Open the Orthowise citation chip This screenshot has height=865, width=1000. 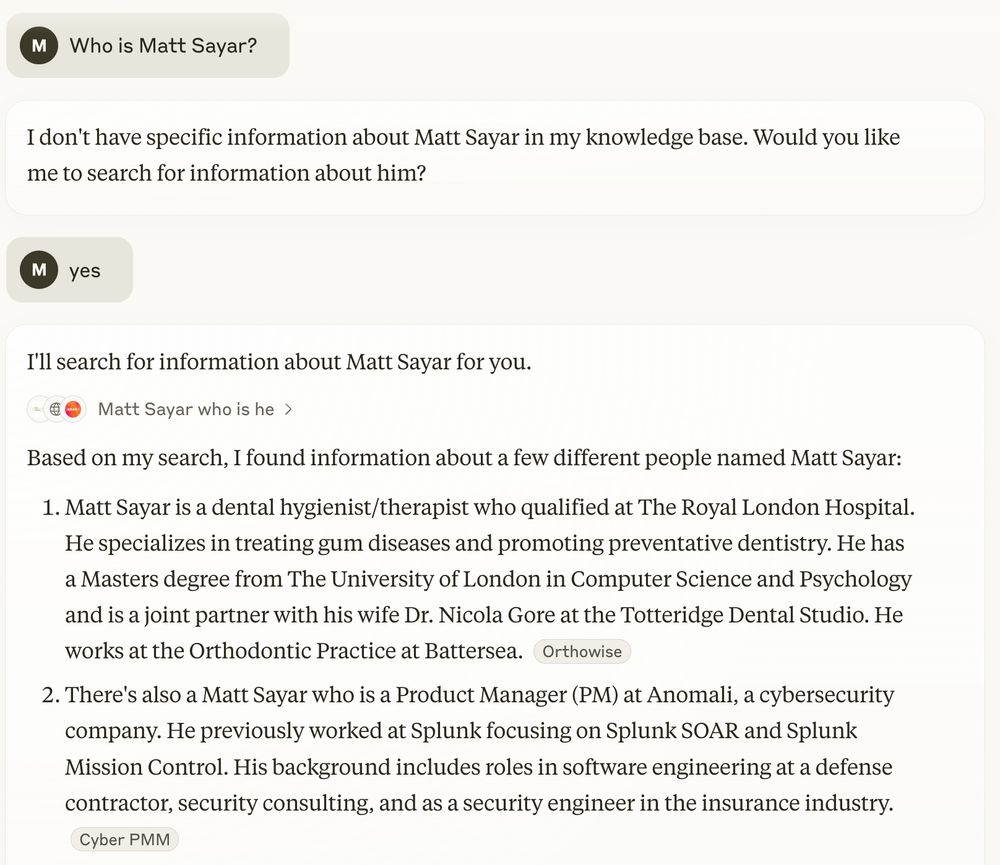tap(582, 651)
